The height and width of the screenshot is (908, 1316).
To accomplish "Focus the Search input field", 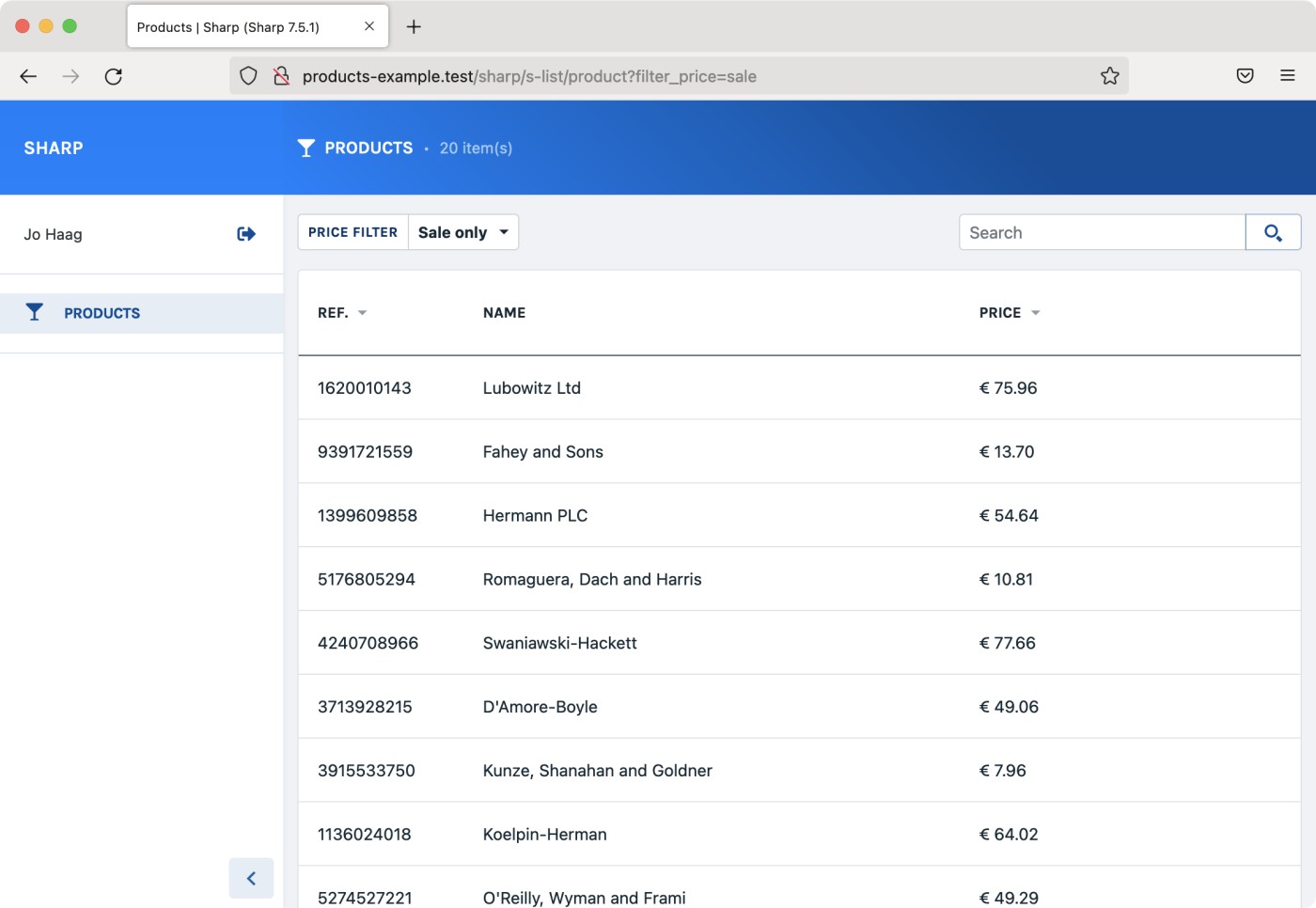I will [x=1101, y=233].
